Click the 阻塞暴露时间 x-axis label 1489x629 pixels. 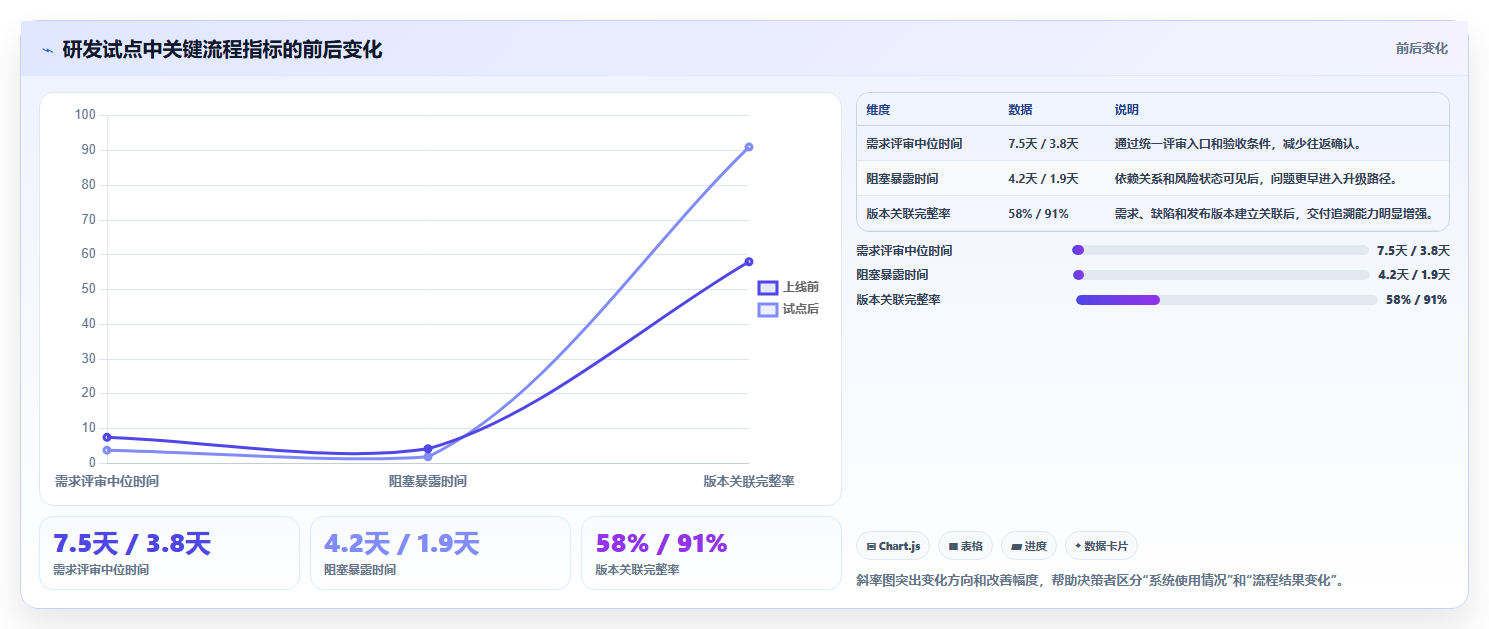428,481
